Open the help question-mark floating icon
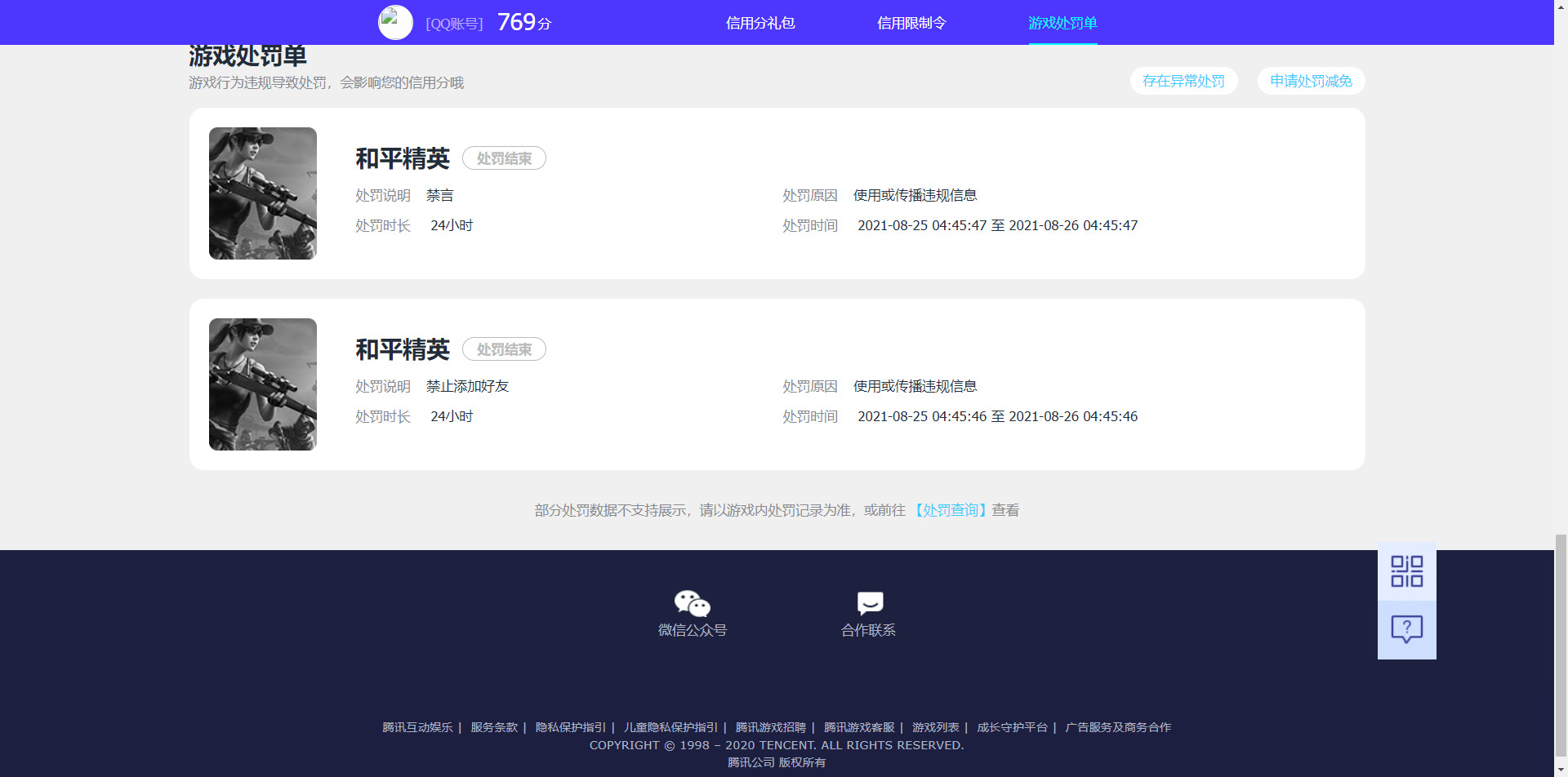Image resolution: width=1568 pixels, height=777 pixels. pyautogui.click(x=1407, y=630)
